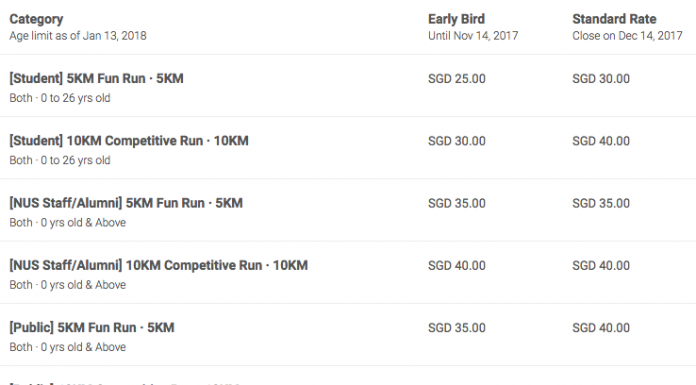
Task: Click the partially visible Public 10KM row
Action: [348, 377]
